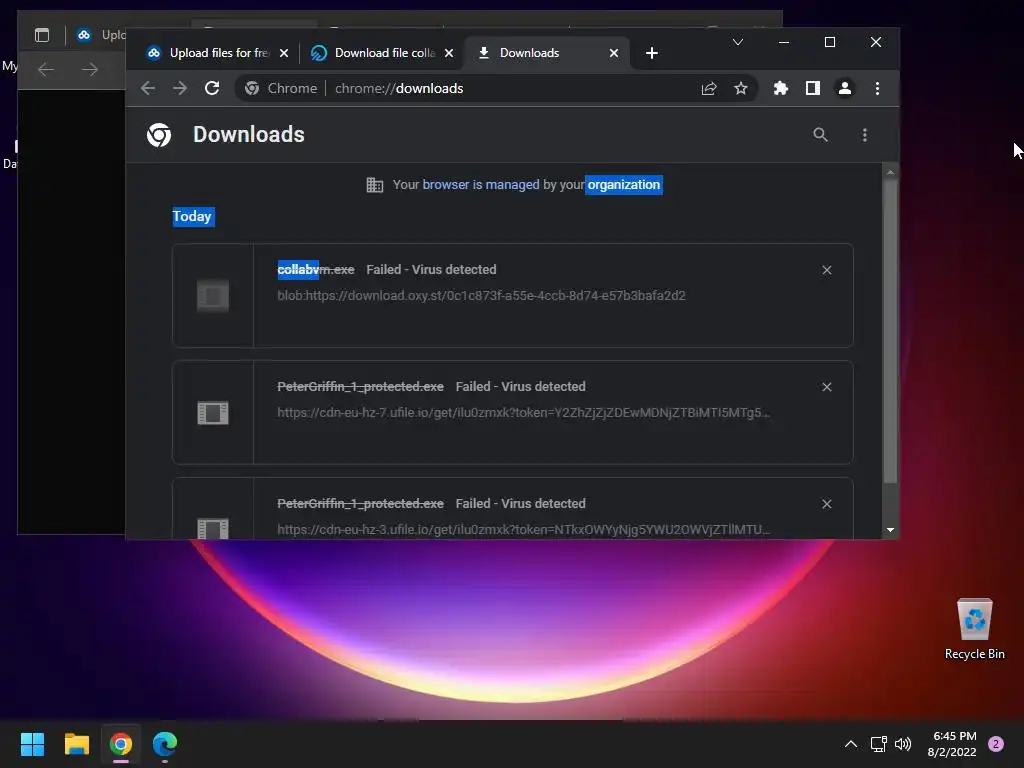Click the collabvm.exe file thumbnail
The width and height of the screenshot is (1024, 768).
click(x=213, y=296)
